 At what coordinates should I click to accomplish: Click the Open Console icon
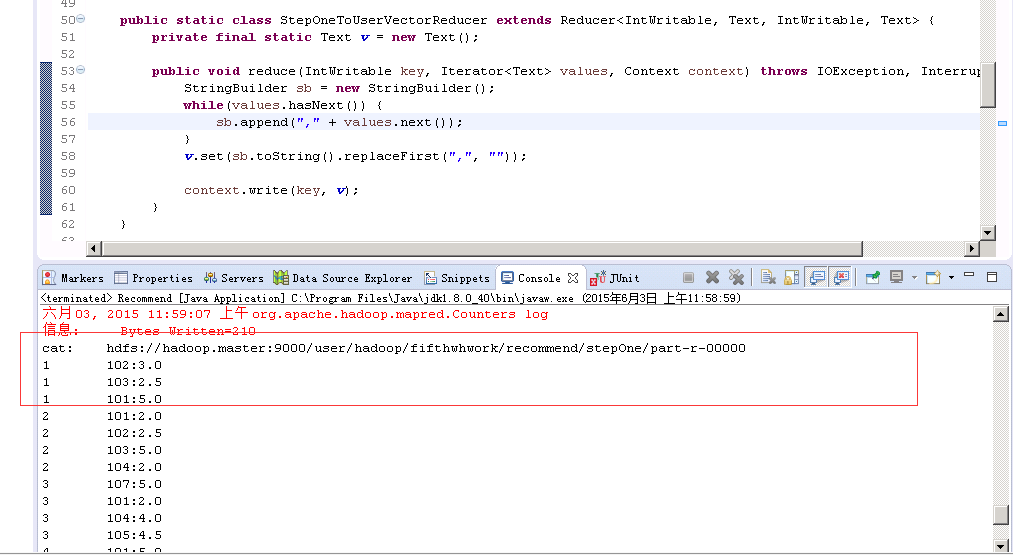click(933, 278)
